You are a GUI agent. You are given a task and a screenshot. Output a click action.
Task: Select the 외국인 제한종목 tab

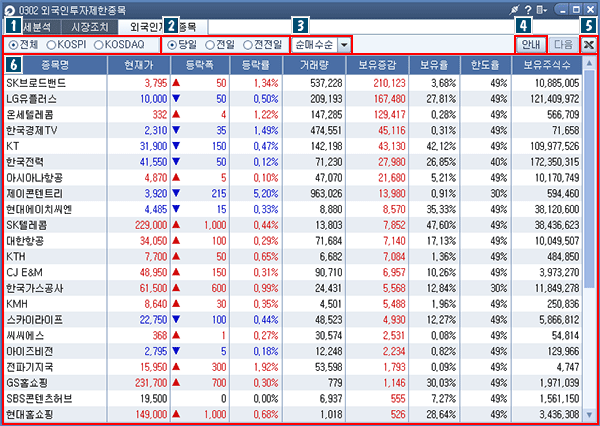coord(163,27)
